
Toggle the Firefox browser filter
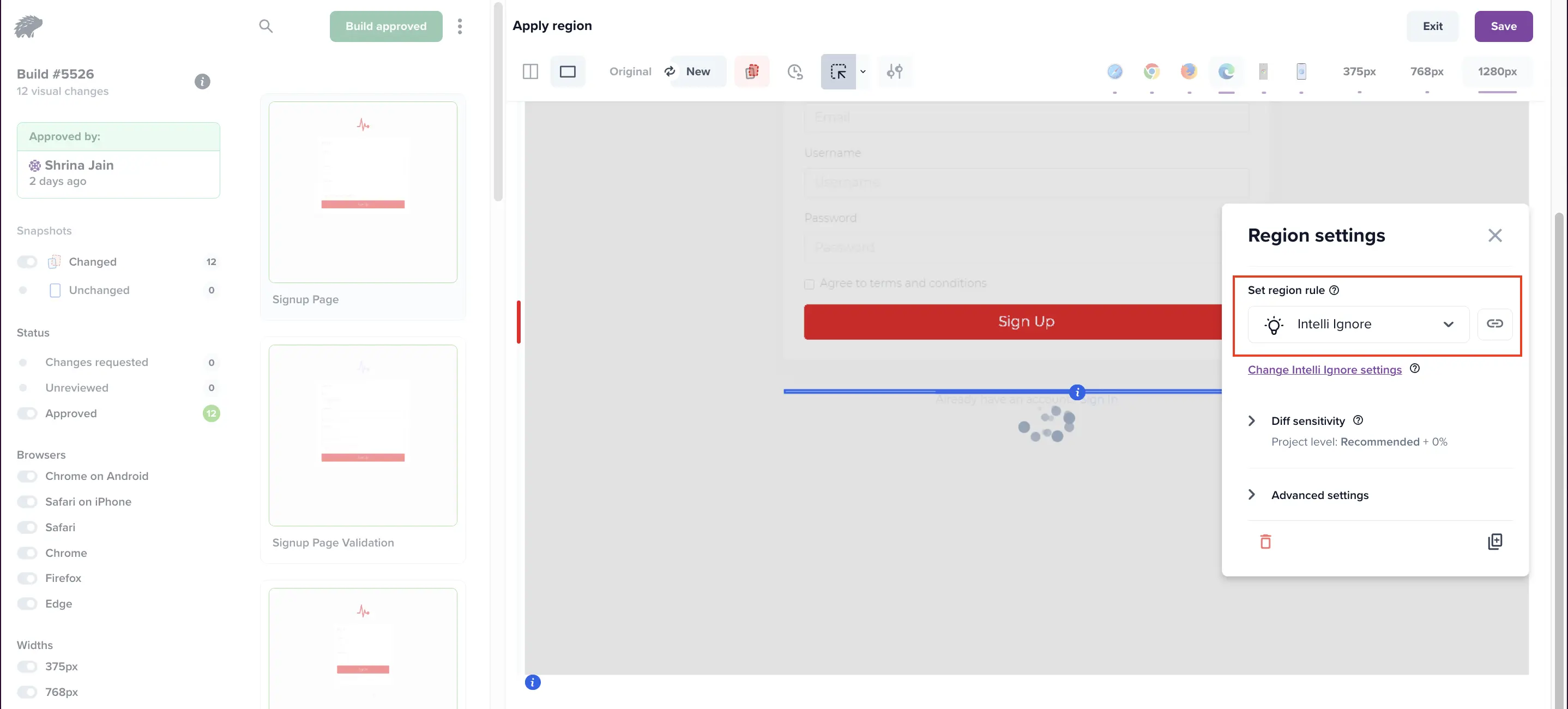tap(27, 578)
